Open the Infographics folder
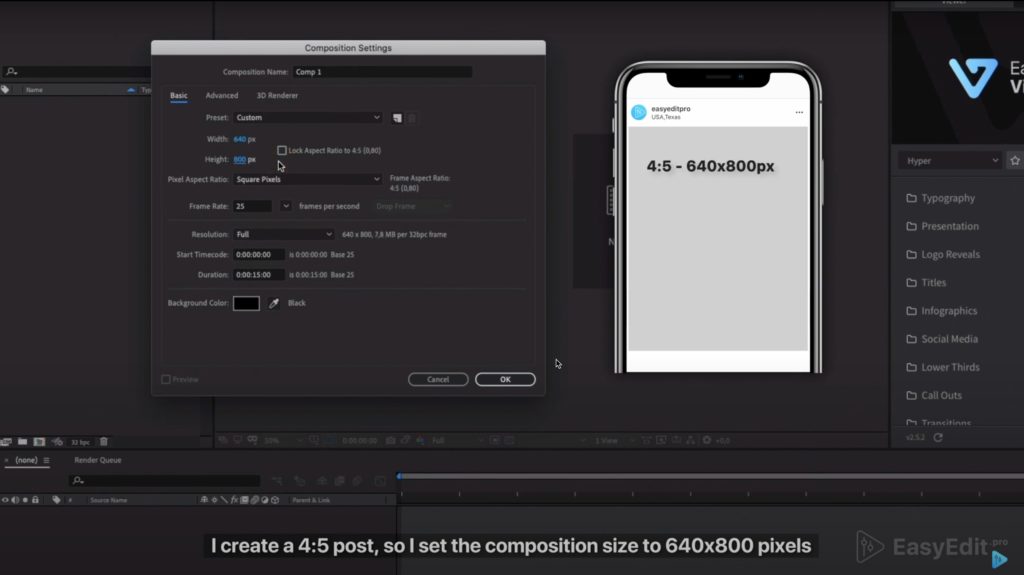The height and width of the screenshot is (575, 1024). pyautogui.click(x=942, y=310)
